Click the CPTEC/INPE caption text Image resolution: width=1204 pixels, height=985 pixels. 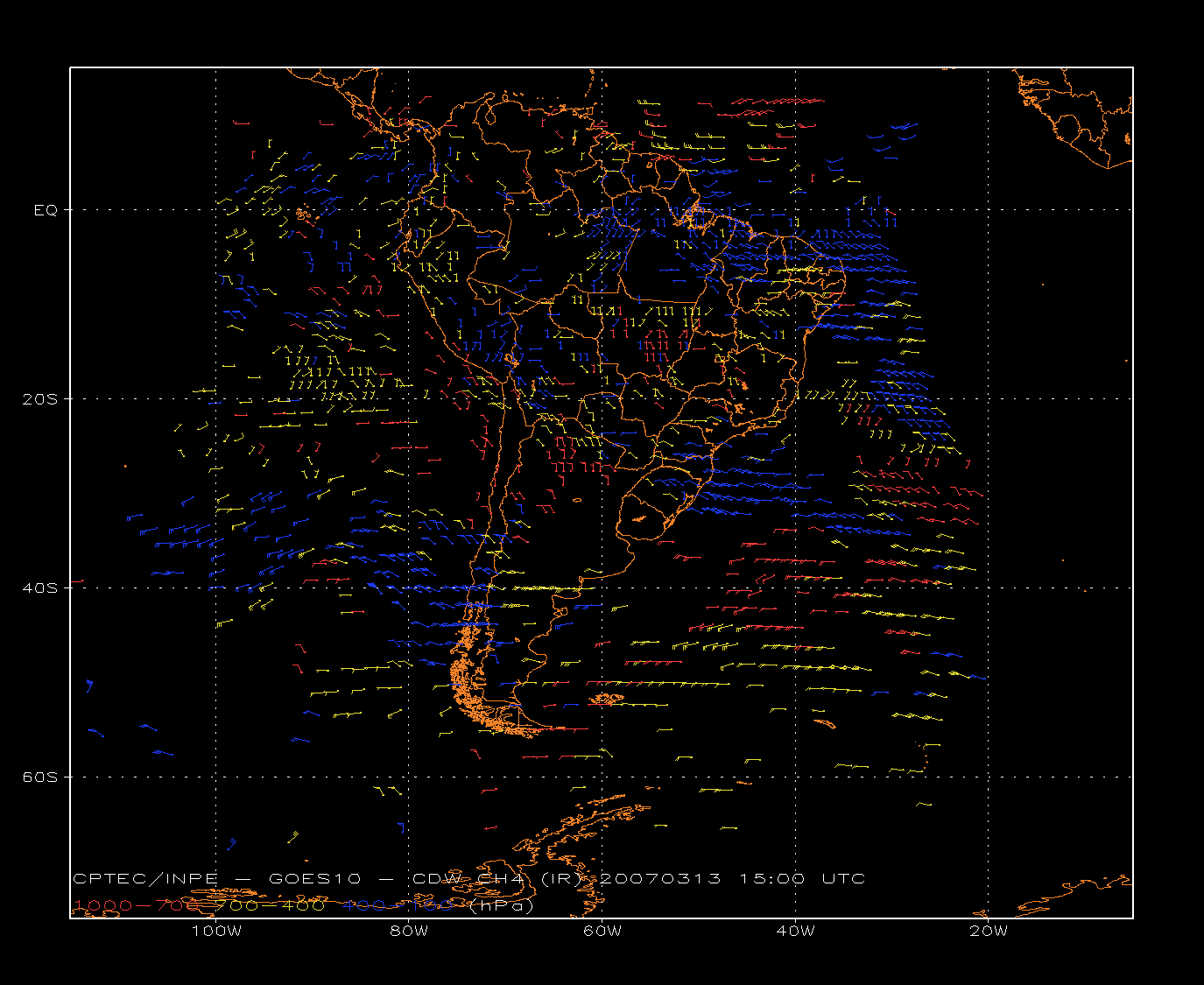pyautogui.click(x=145, y=878)
